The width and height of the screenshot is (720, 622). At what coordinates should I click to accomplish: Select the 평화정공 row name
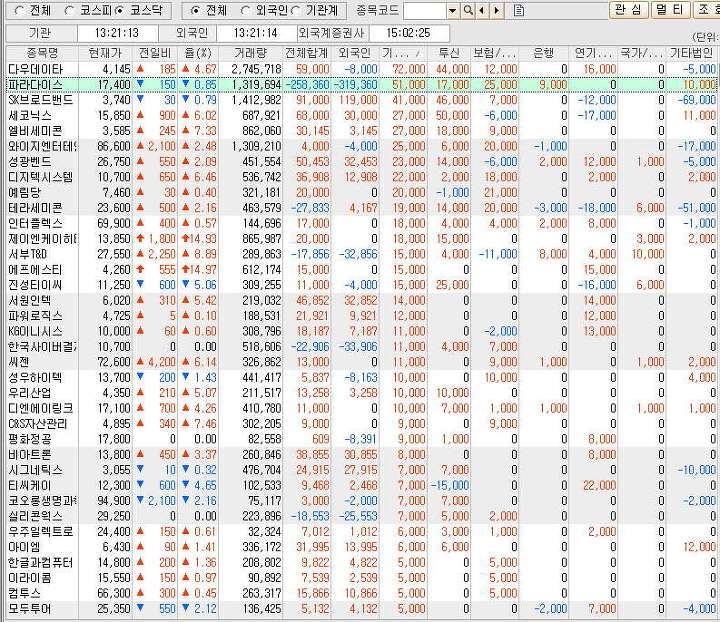(30, 439)
